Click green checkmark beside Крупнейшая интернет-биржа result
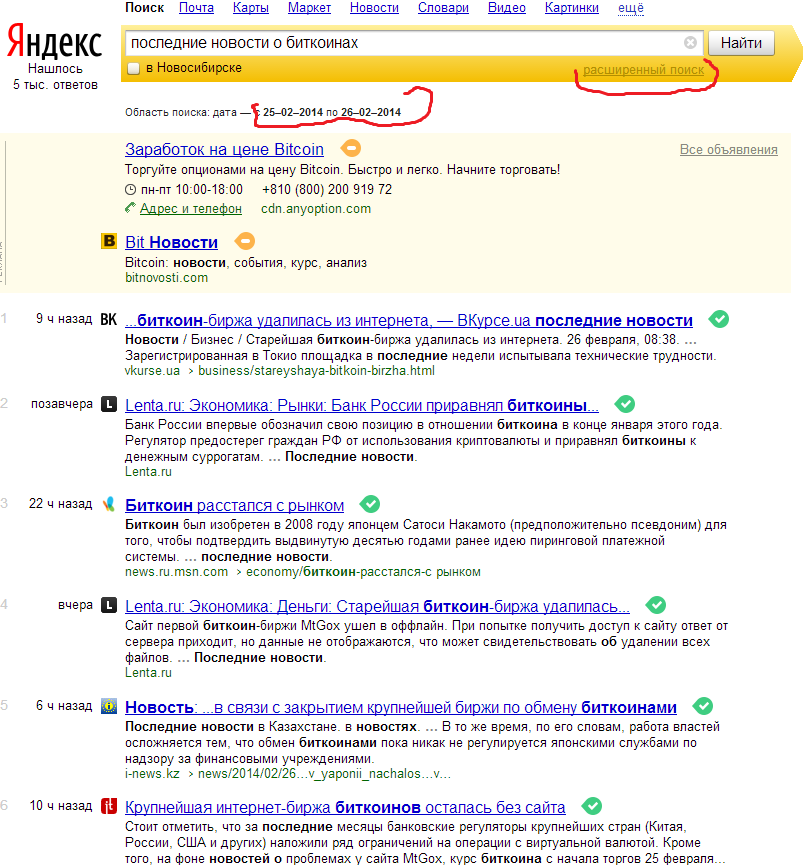This screenshot has height=865, width=803. point(592,806)
